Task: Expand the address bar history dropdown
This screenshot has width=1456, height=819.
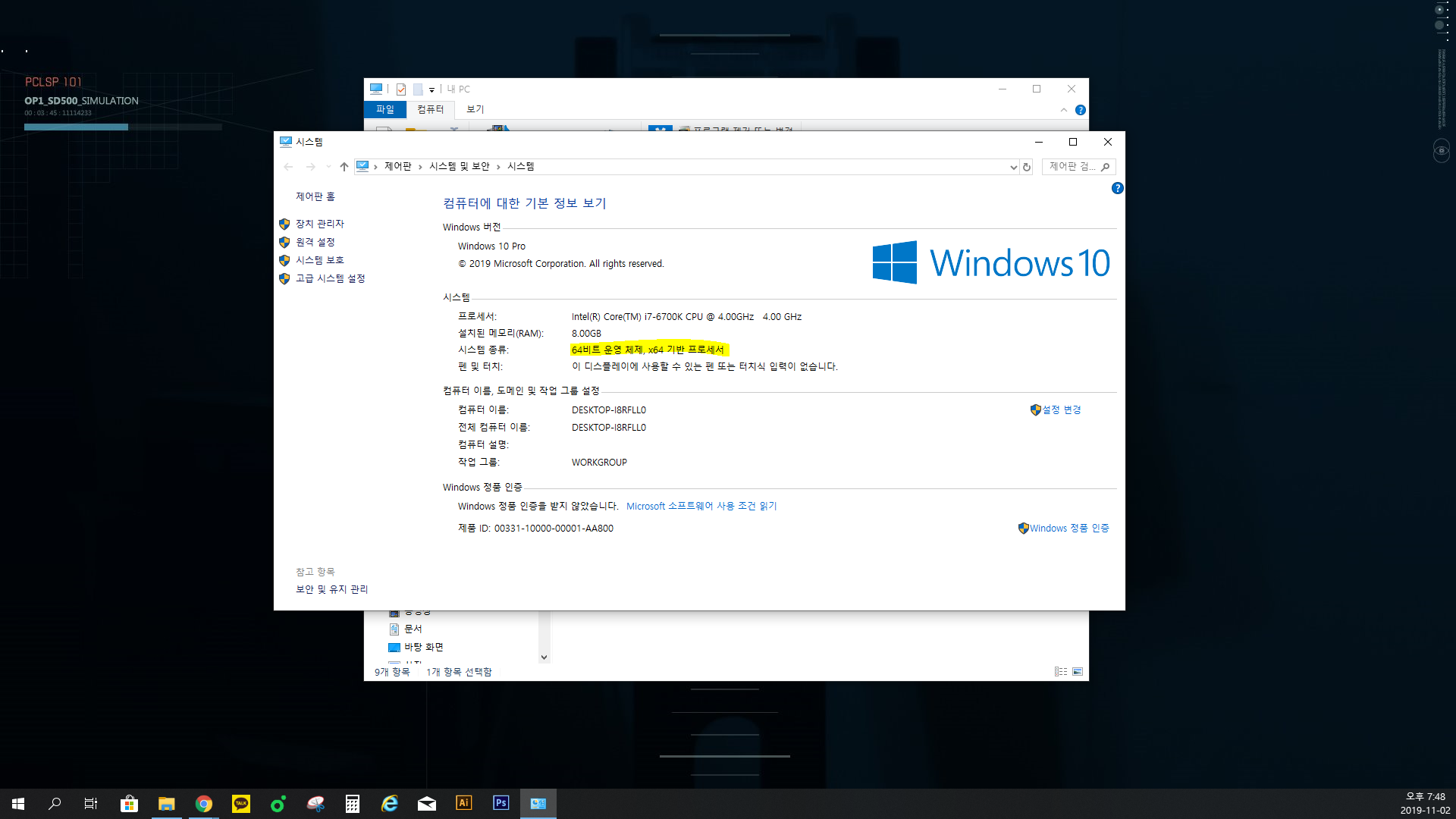Action: point(1013,167)
